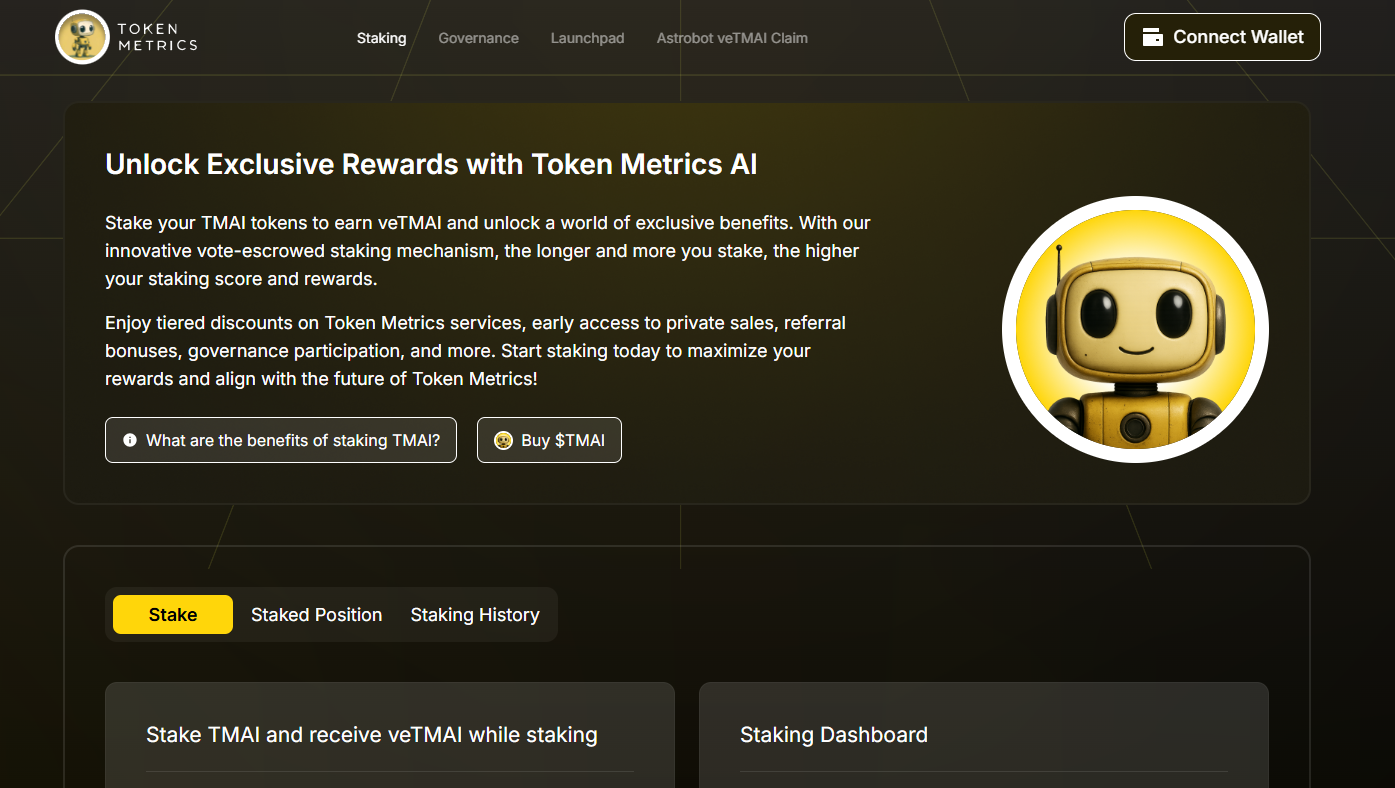Open the Governance section
This screenshot has height=788, width=1395.
478,38
